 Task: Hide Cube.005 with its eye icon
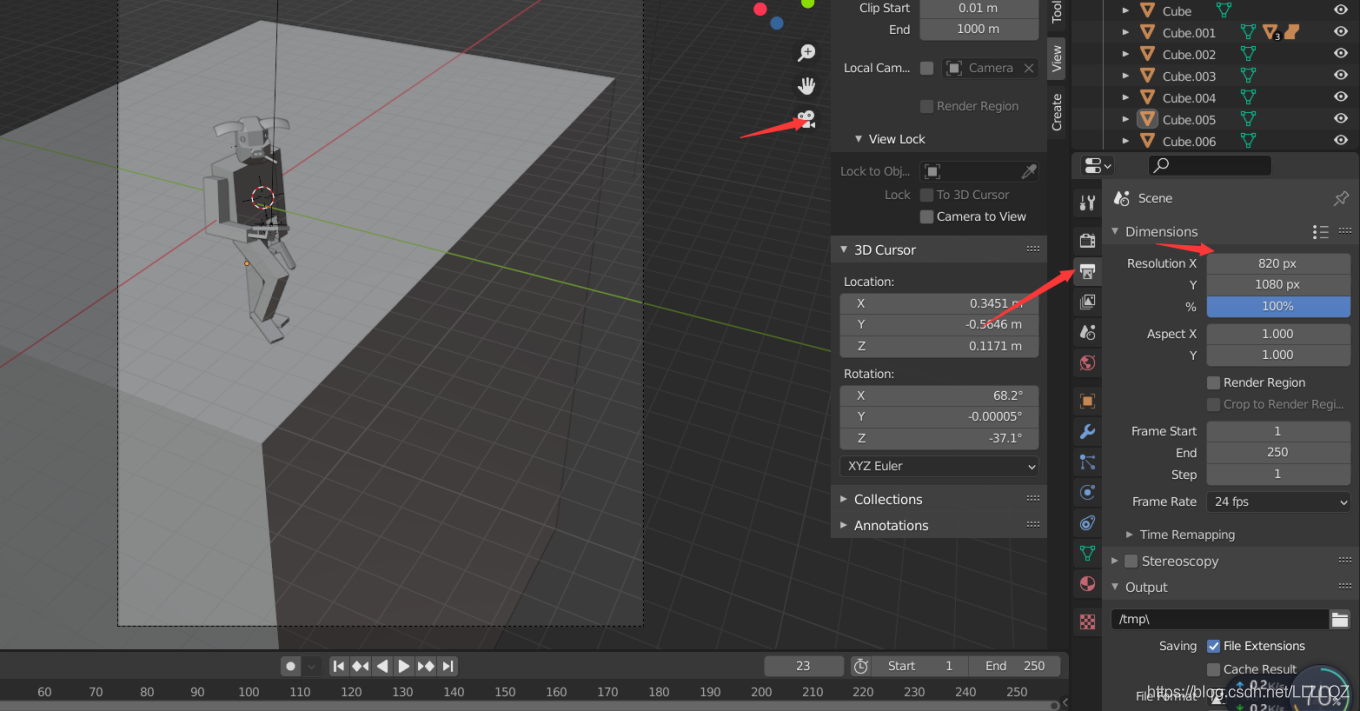pos(1341,119)
